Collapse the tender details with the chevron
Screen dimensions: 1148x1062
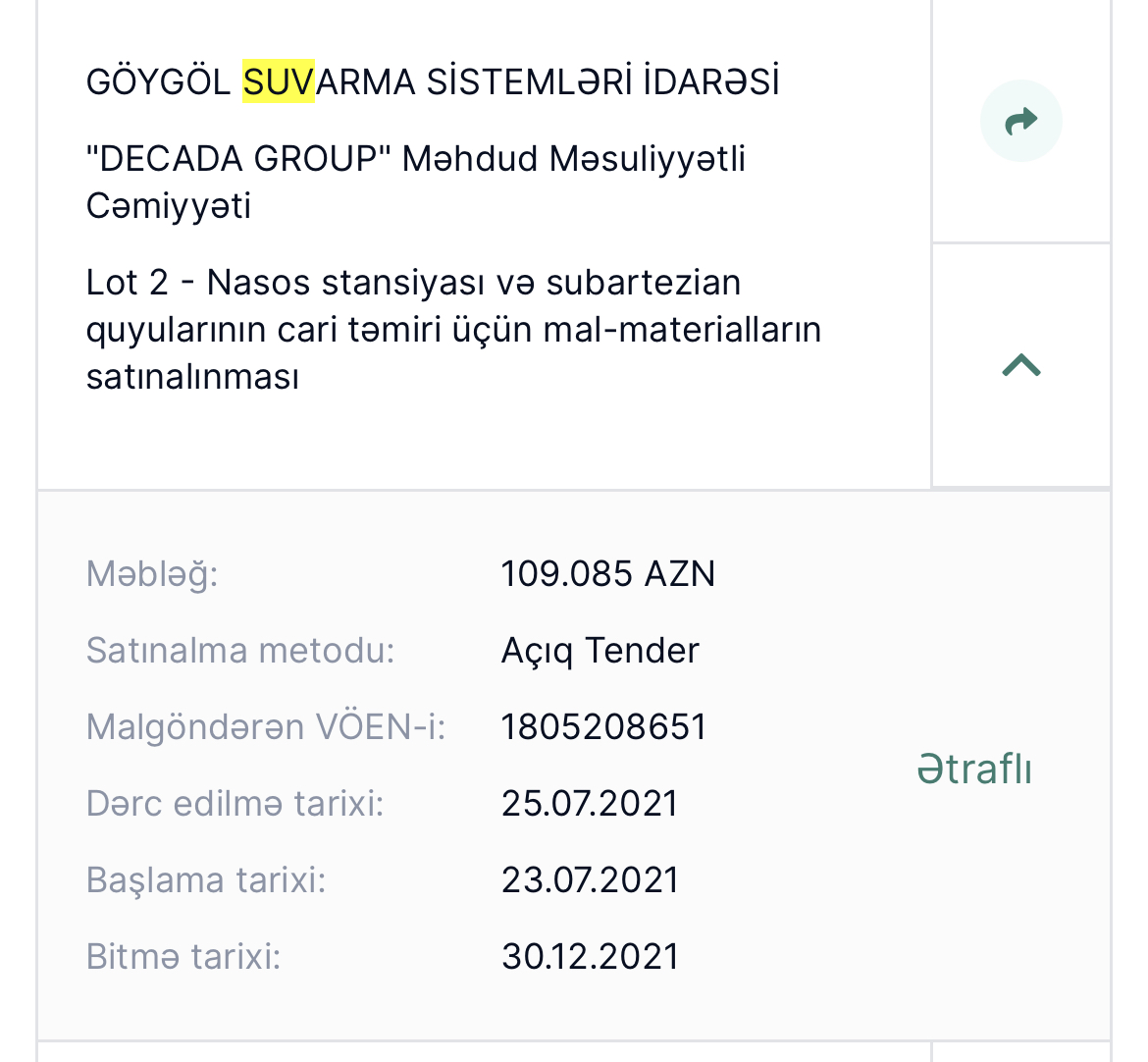click(1020, 365)
